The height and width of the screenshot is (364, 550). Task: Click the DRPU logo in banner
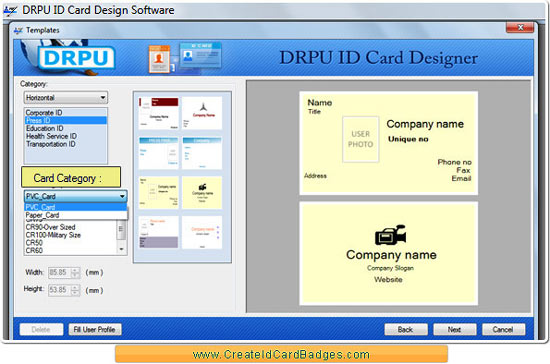click(76, 58)
